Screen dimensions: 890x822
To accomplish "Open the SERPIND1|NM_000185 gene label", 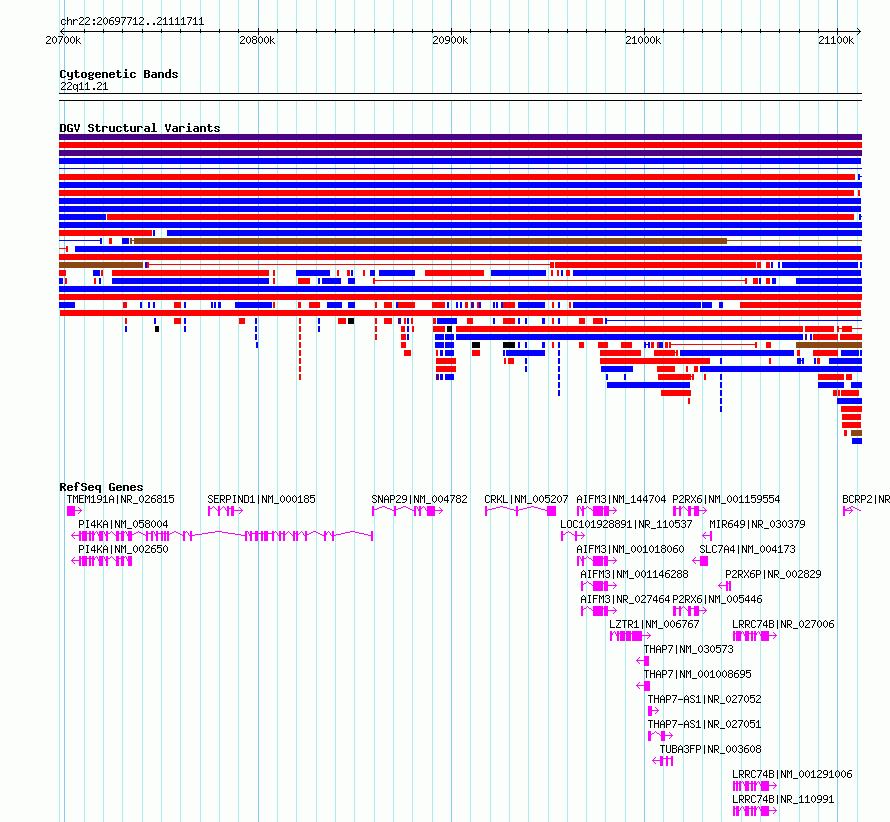I will pyautogui.click(x=261, y=499).
